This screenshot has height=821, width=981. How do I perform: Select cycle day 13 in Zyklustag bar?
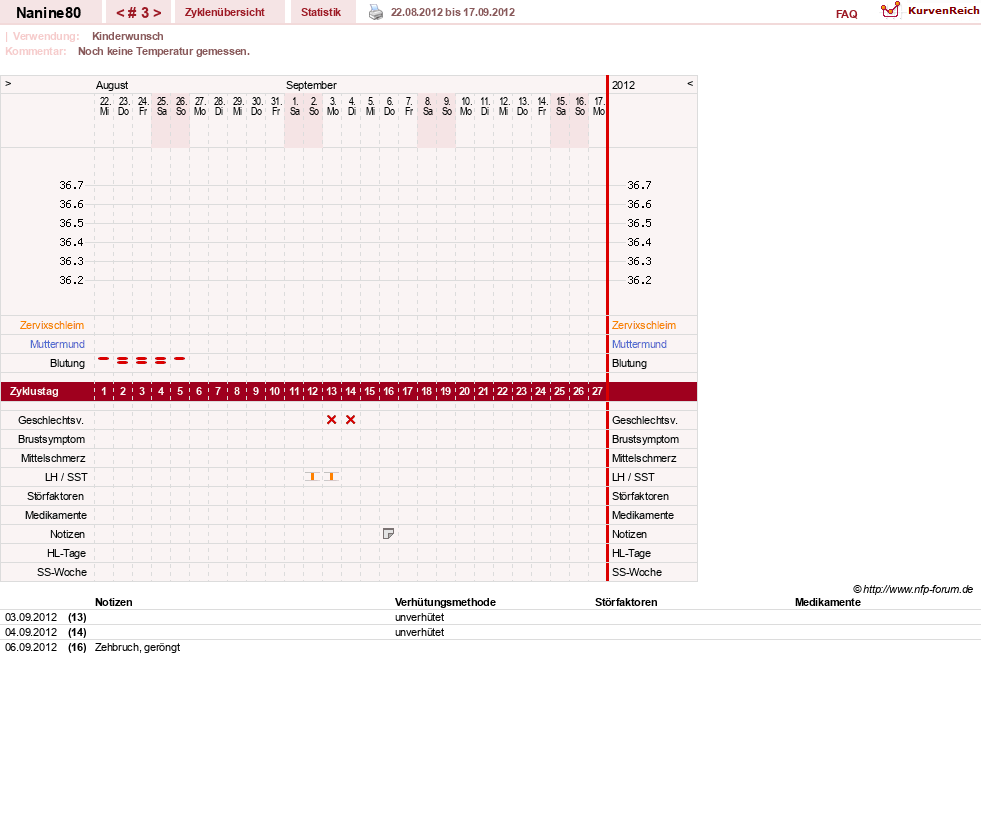click(x=332, y=391)
